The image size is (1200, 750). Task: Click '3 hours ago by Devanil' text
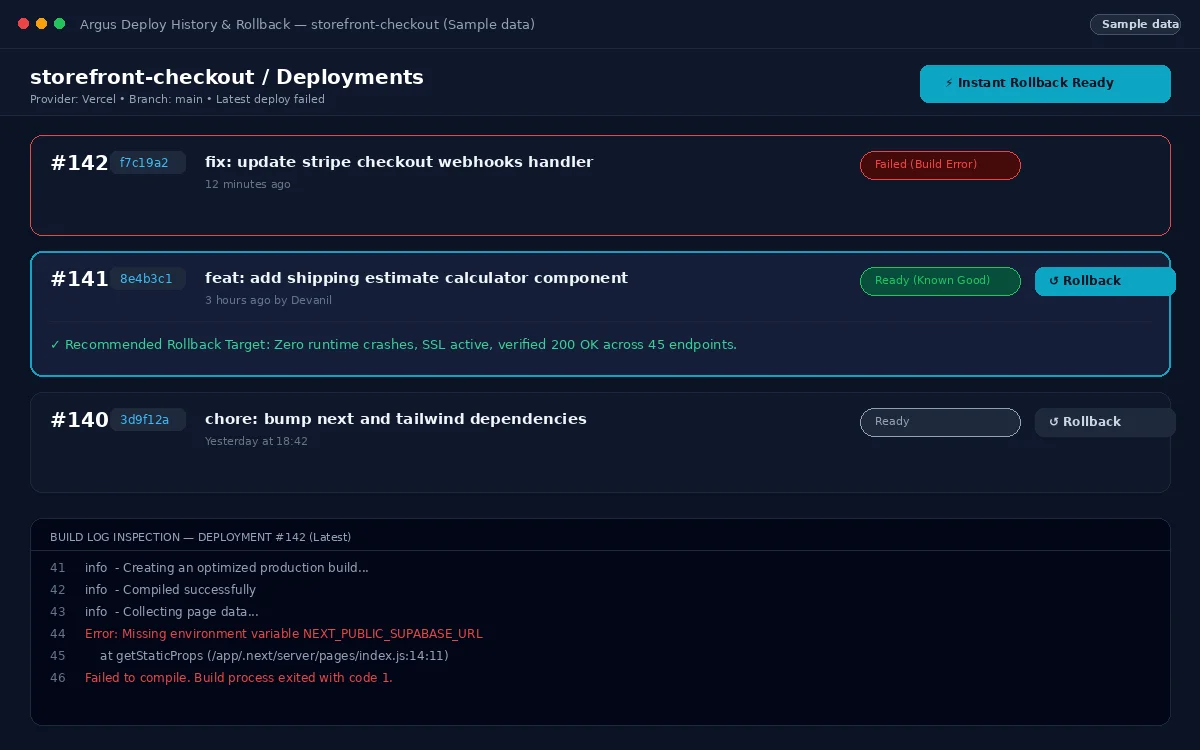[268, 300]
